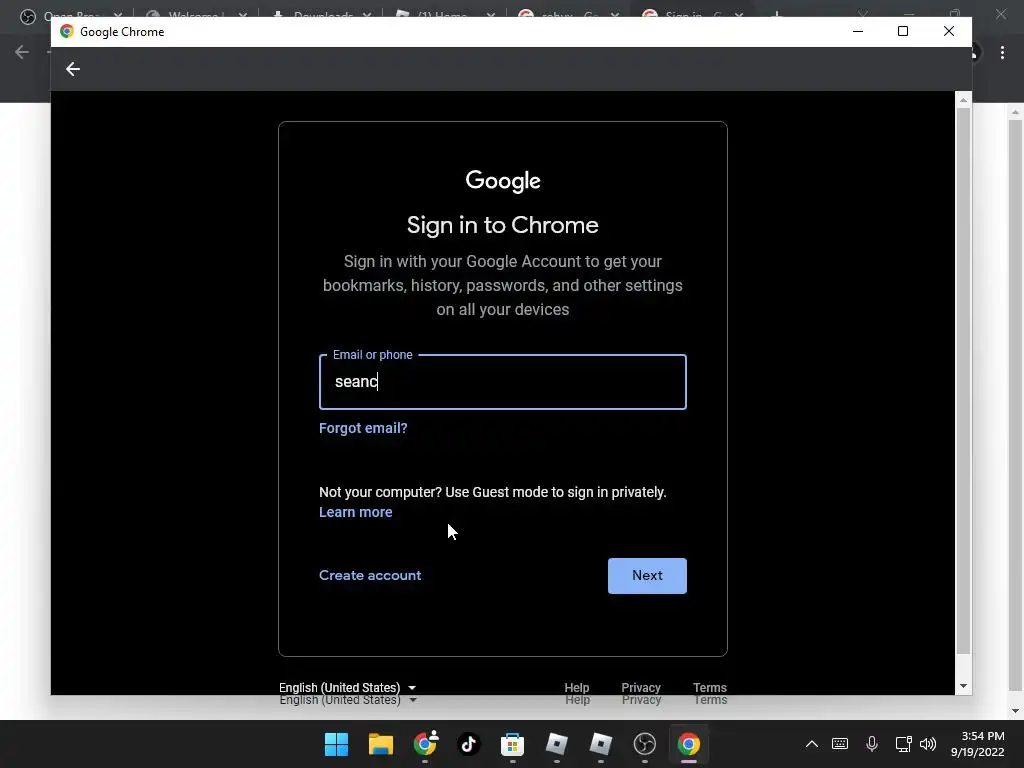
Task: Open the network tray icon
Action: tap(904, 744)
